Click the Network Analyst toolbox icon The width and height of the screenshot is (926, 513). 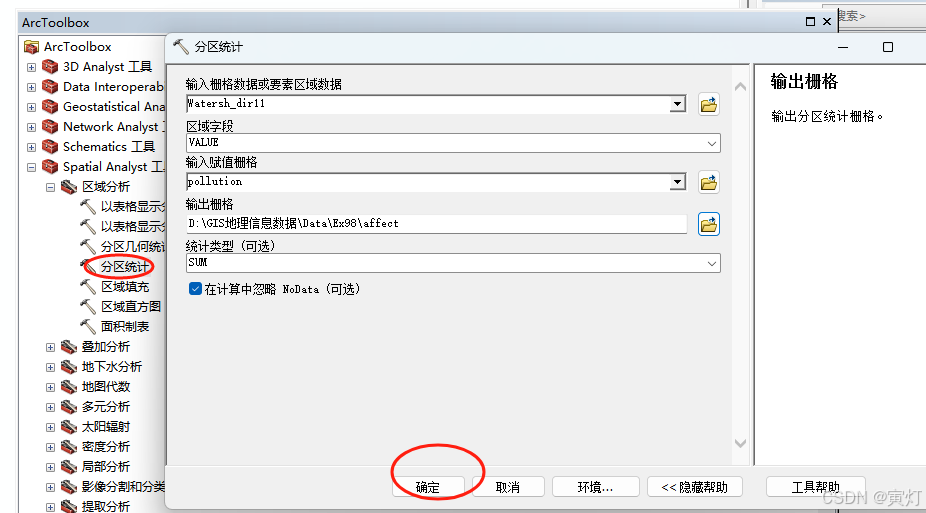tap(50, 127)
